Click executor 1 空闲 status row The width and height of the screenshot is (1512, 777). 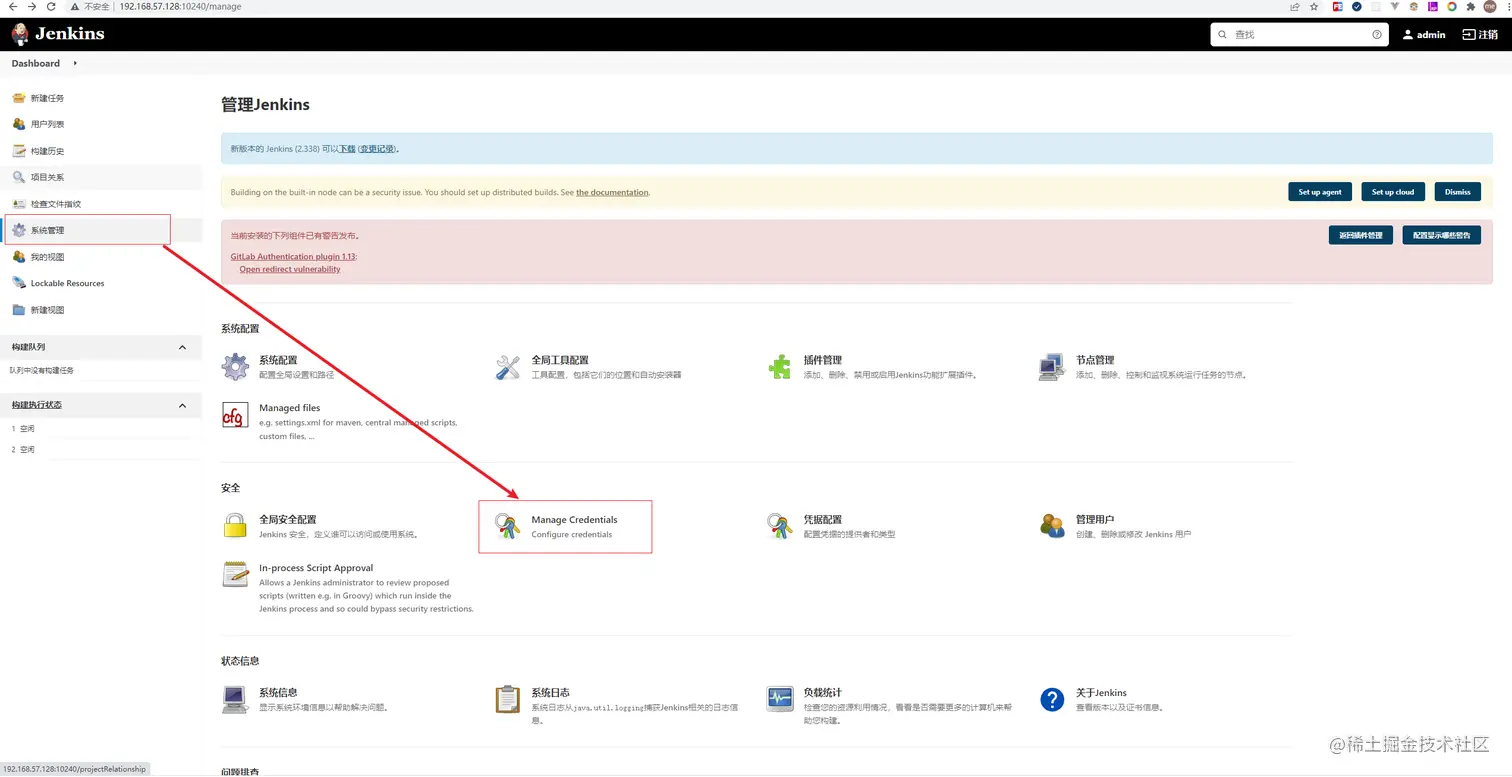[x=100, y=428]
